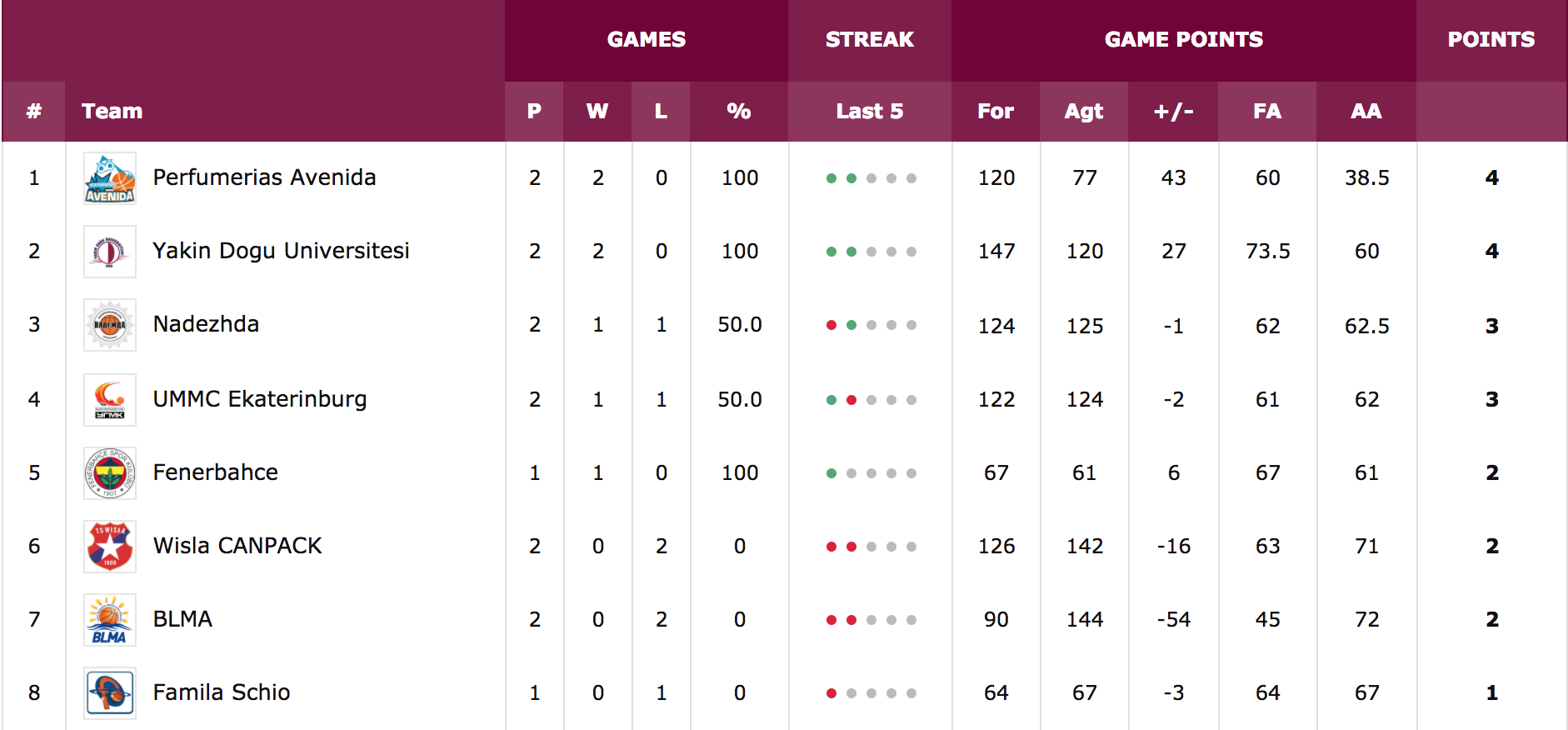Screen dimensions: 1568x730
Task: Click the Fenerbahce club crest
Action: pos(110,473)
